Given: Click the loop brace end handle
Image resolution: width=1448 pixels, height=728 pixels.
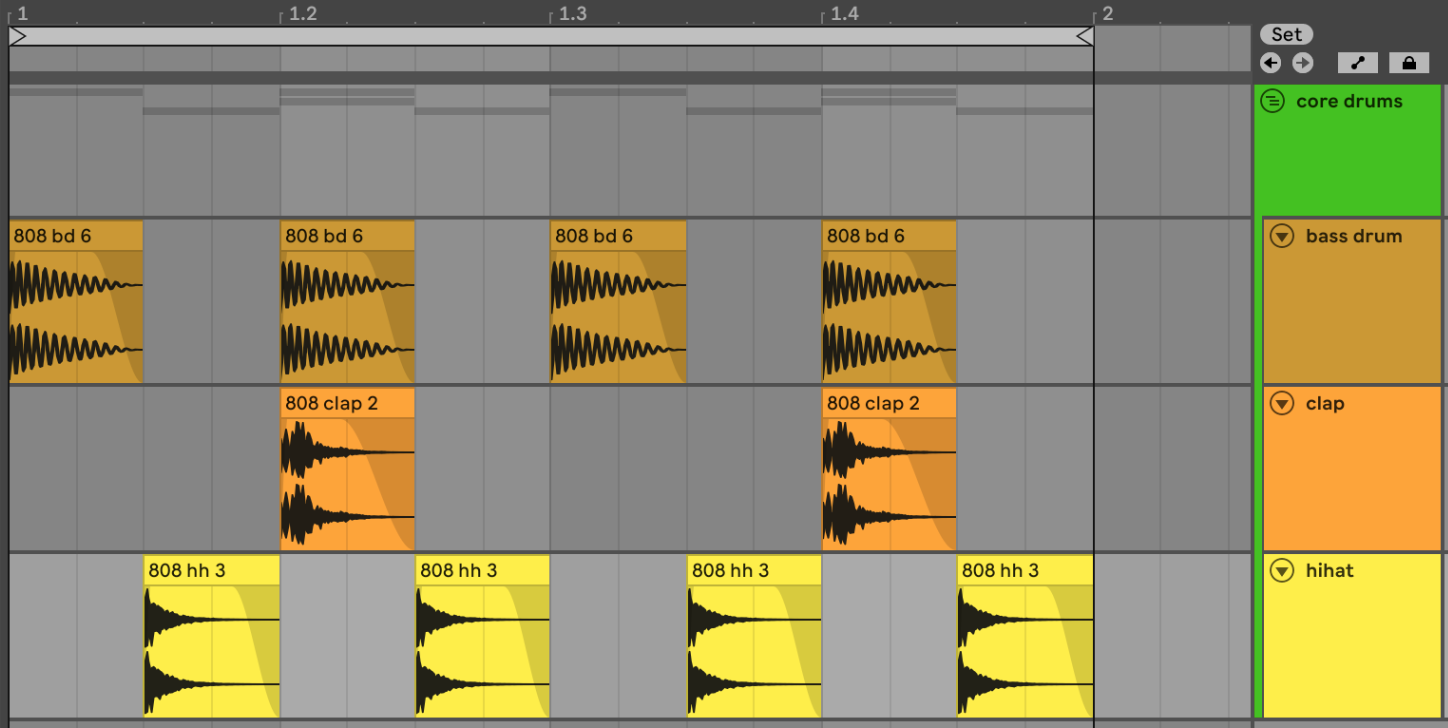Looking at the screenshot, I should tap(1084, 37).
